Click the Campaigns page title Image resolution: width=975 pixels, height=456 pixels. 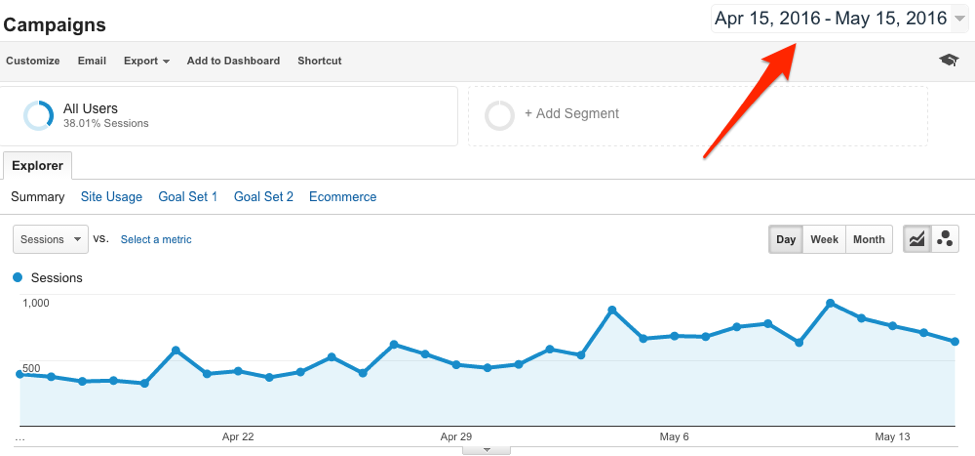pyautogui.click(x=55, y=25)
